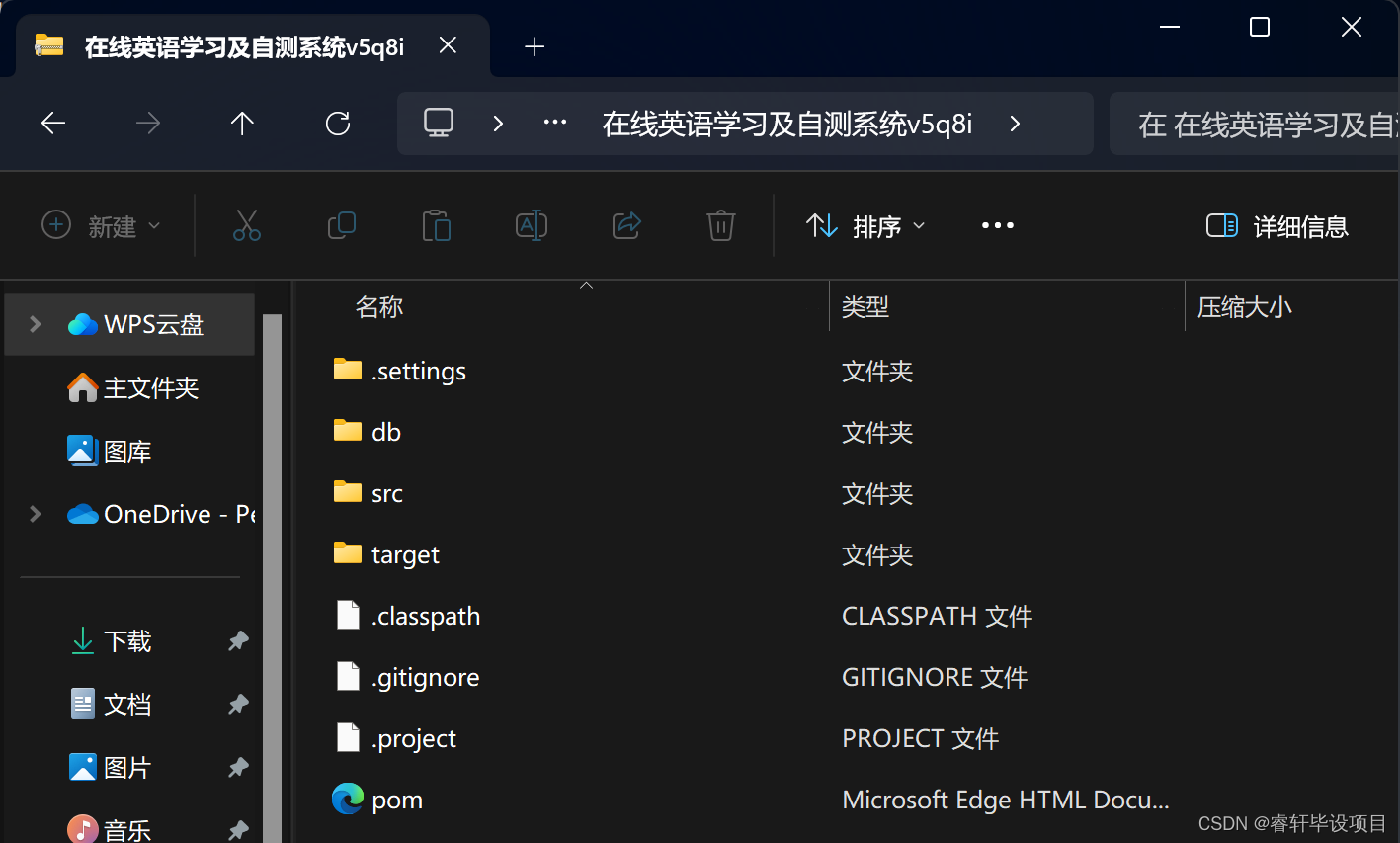Go back with the left arrow
The image size is (1400, 843).
point(53,124)
